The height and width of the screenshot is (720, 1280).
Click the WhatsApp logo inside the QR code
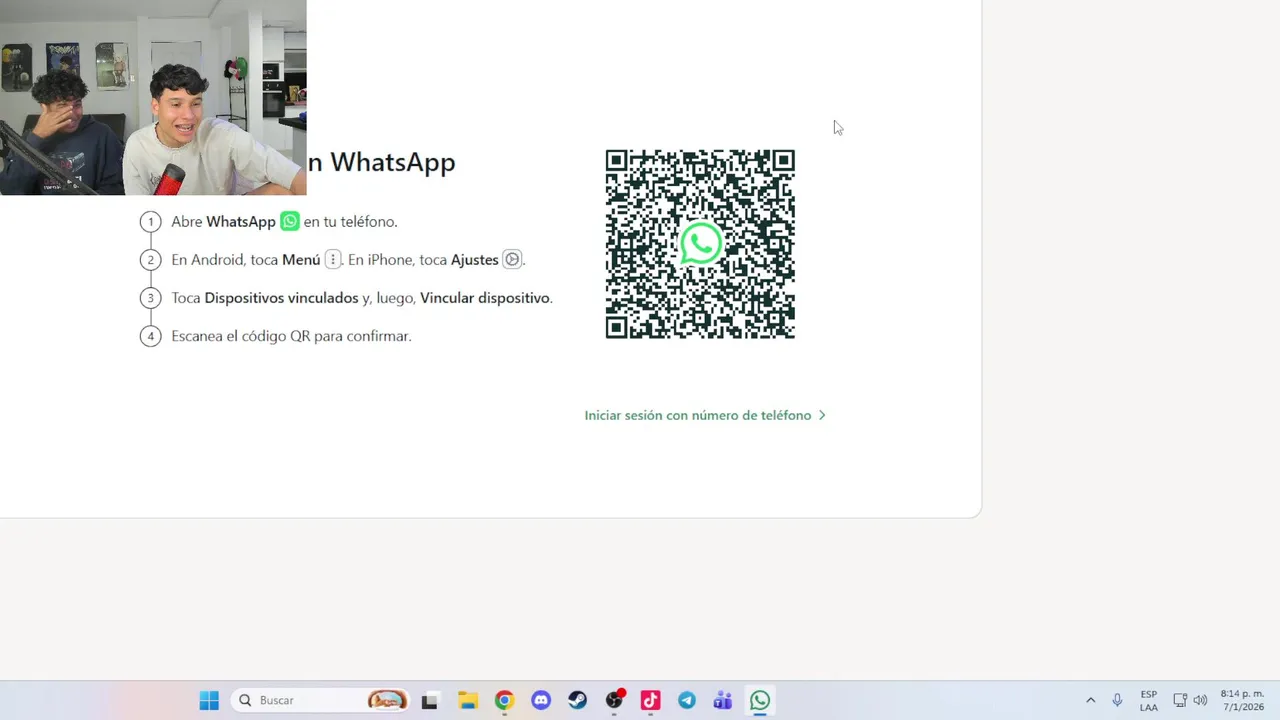[x=700, y=244]
